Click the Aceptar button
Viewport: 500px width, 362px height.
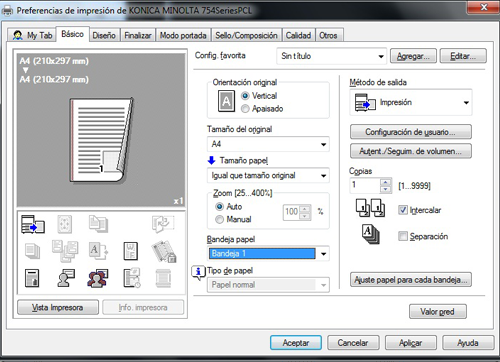click(296, 343)
